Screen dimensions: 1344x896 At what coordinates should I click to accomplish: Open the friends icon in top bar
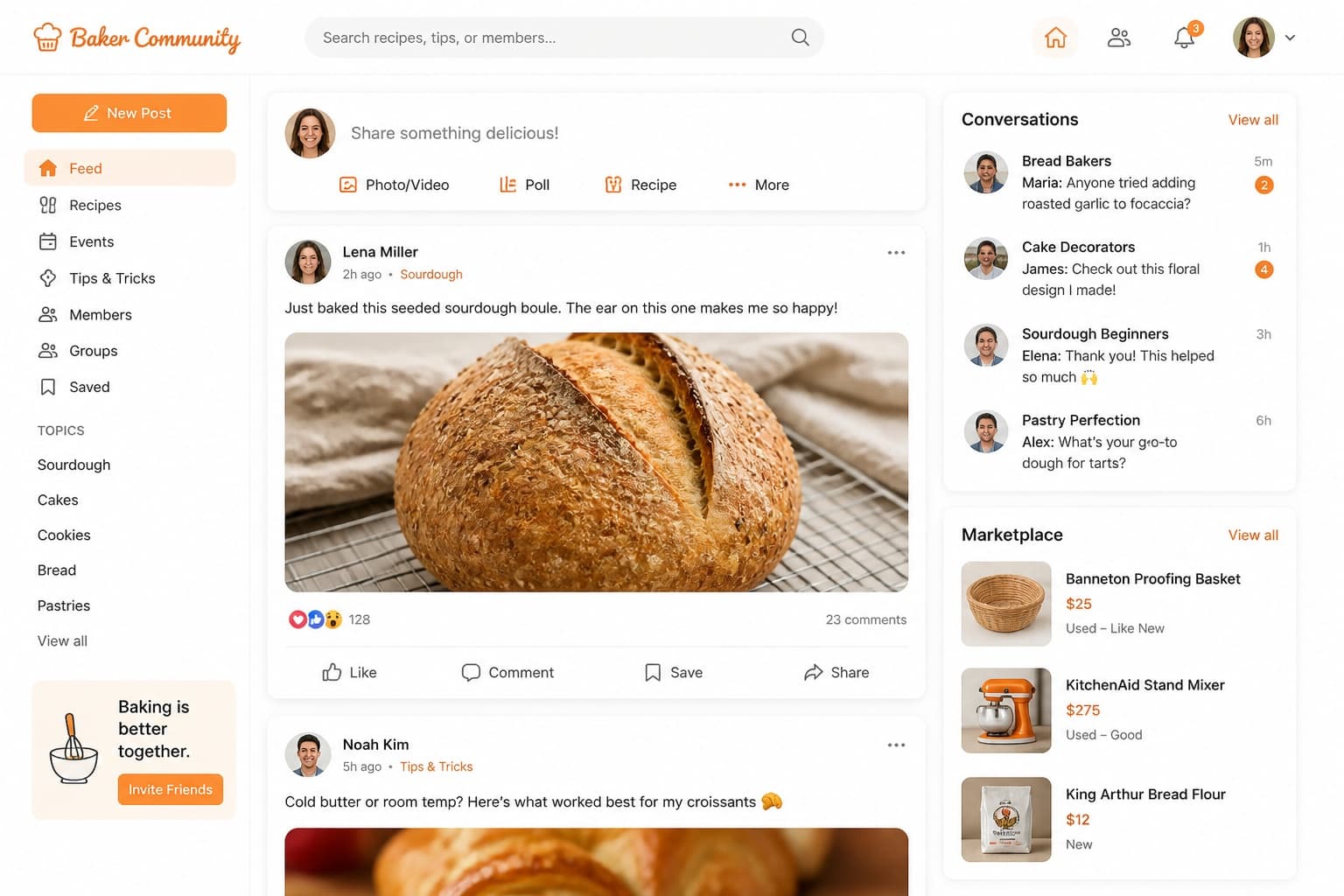[x=1119, y=38]
